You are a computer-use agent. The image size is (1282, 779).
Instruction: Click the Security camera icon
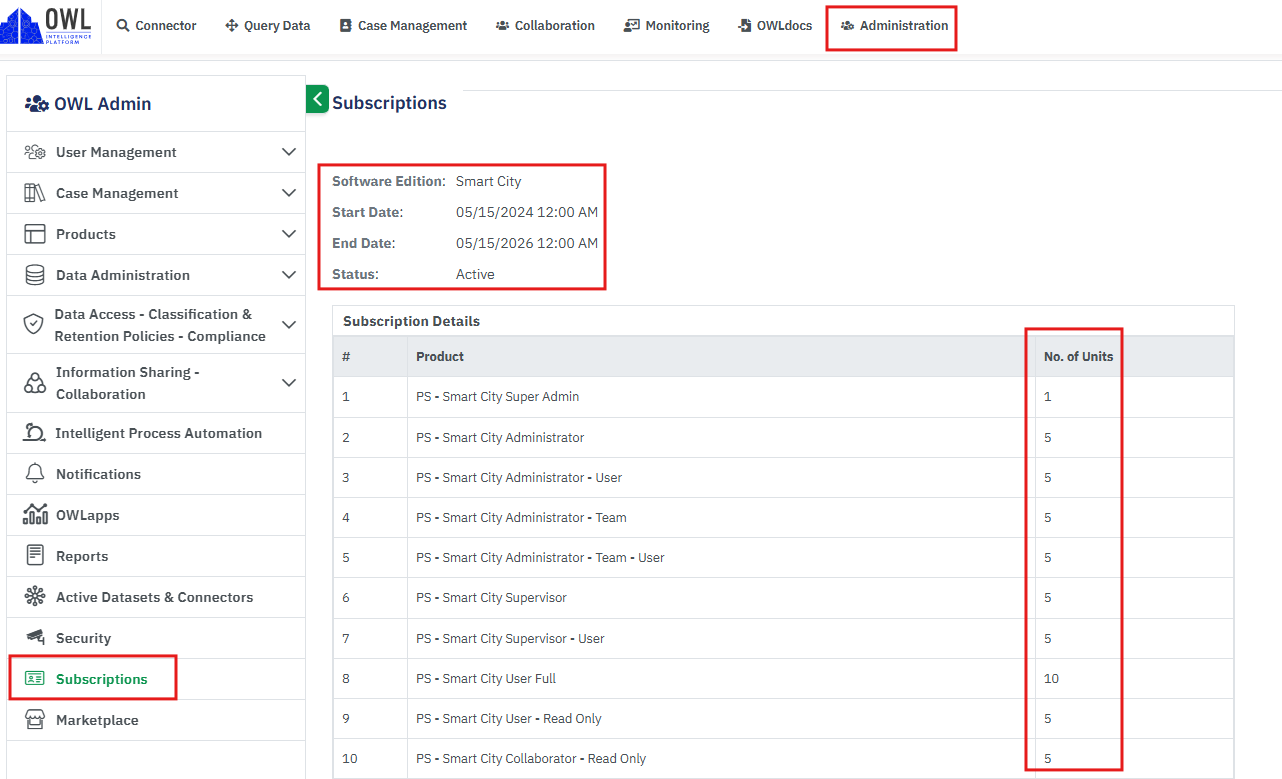click(x=35, y=637)
